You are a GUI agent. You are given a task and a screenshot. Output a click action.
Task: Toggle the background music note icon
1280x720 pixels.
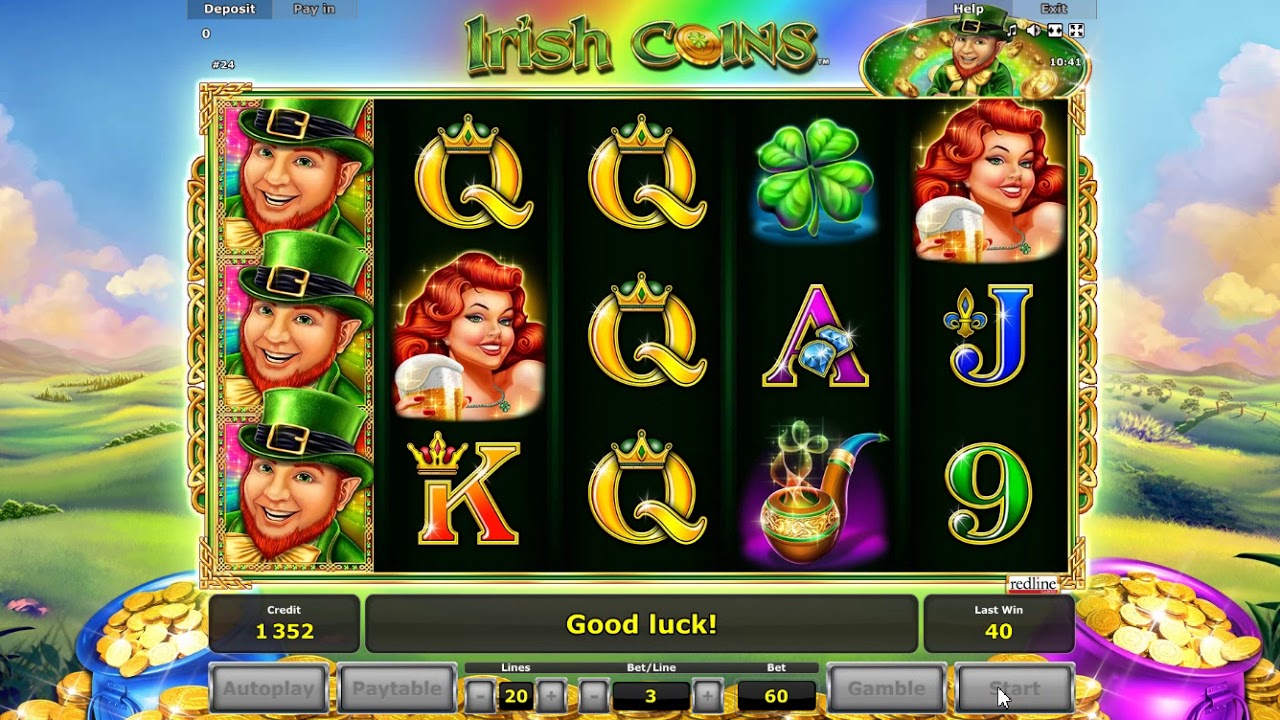(1012, 31)
